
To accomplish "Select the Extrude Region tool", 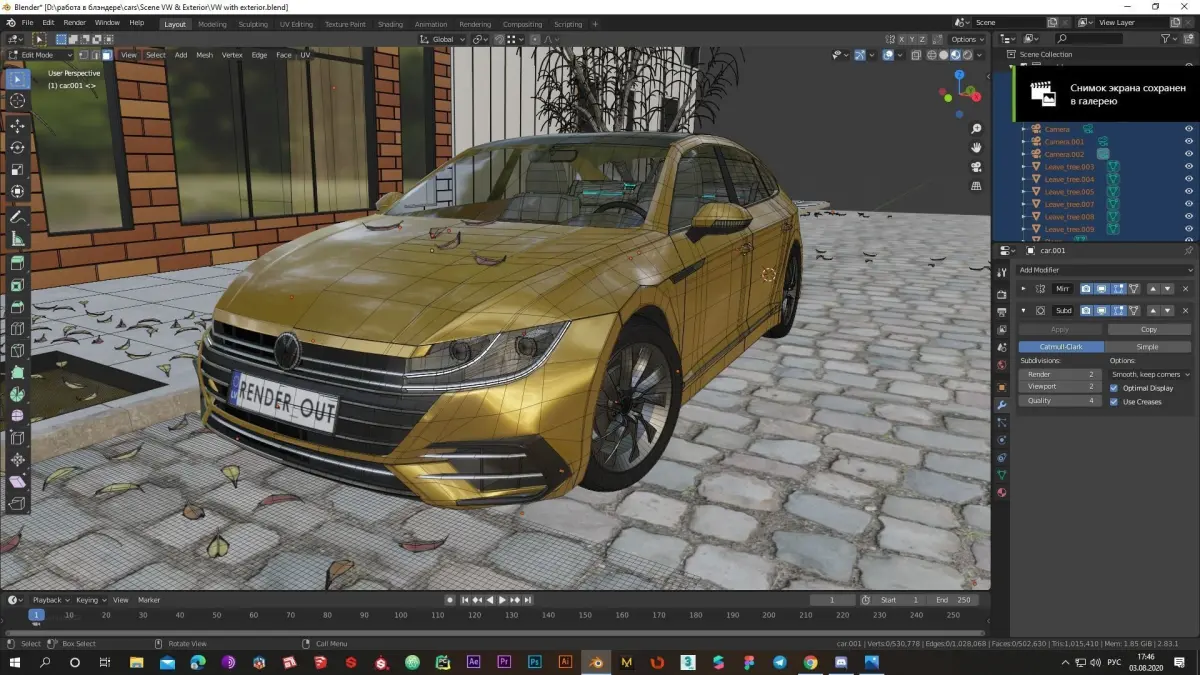I will point(17,263).
